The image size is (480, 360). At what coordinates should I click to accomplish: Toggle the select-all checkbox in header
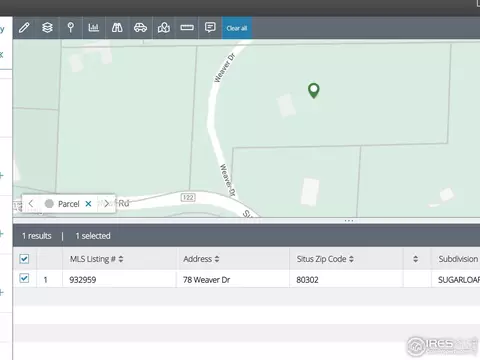pos(24,259)
